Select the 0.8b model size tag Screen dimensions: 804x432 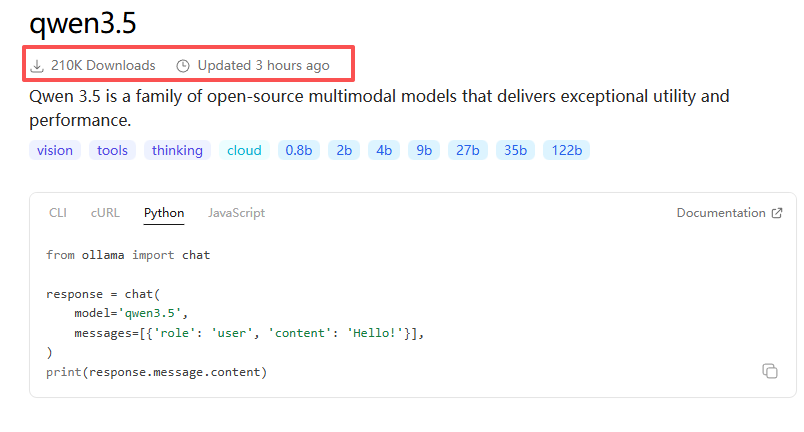click(299, 150)
